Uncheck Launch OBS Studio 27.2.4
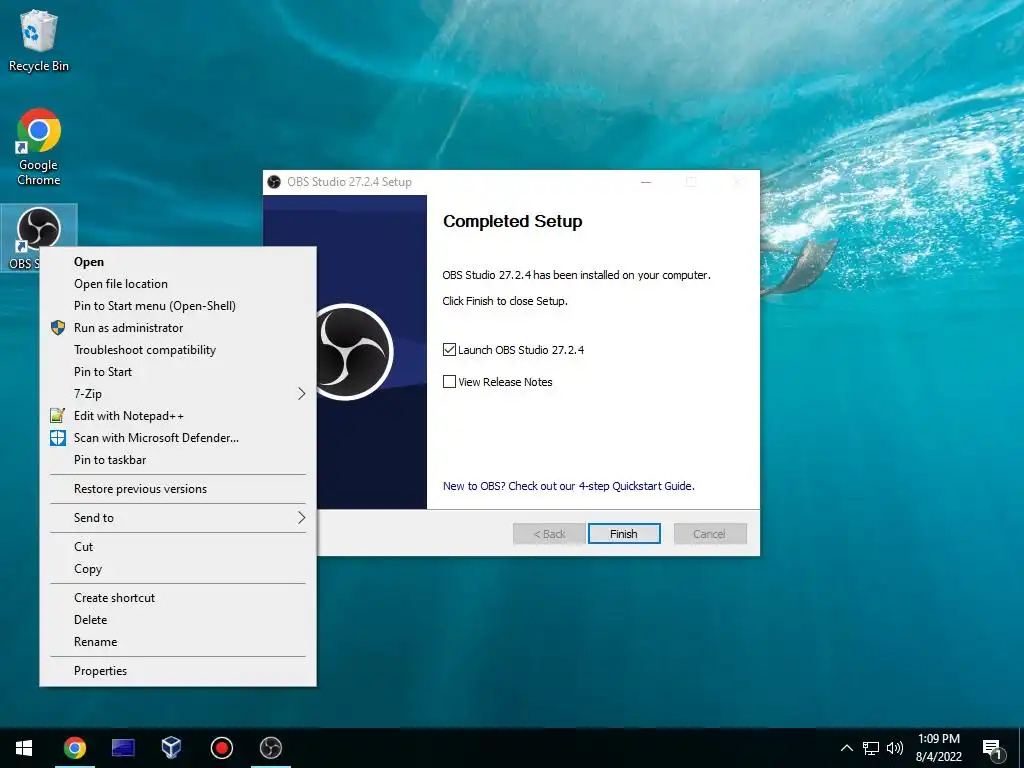Image resolution: width=1024 pixels, height=768 pixels. pos(449,349)
